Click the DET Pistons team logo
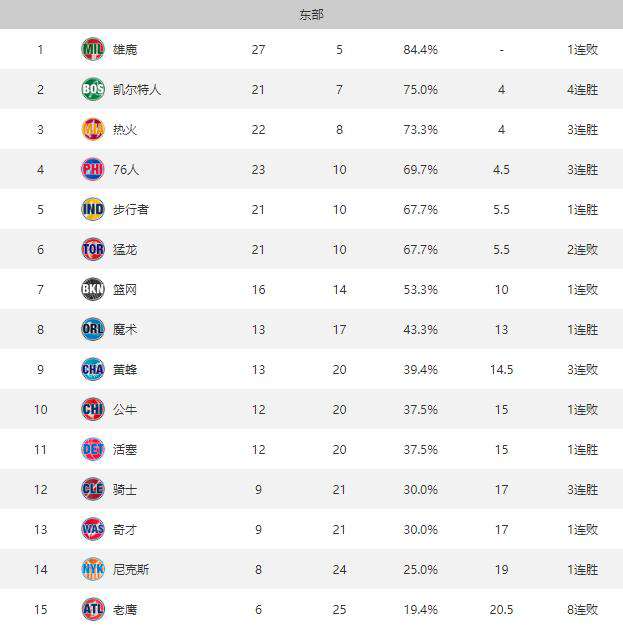 click(x=93, y=449)
